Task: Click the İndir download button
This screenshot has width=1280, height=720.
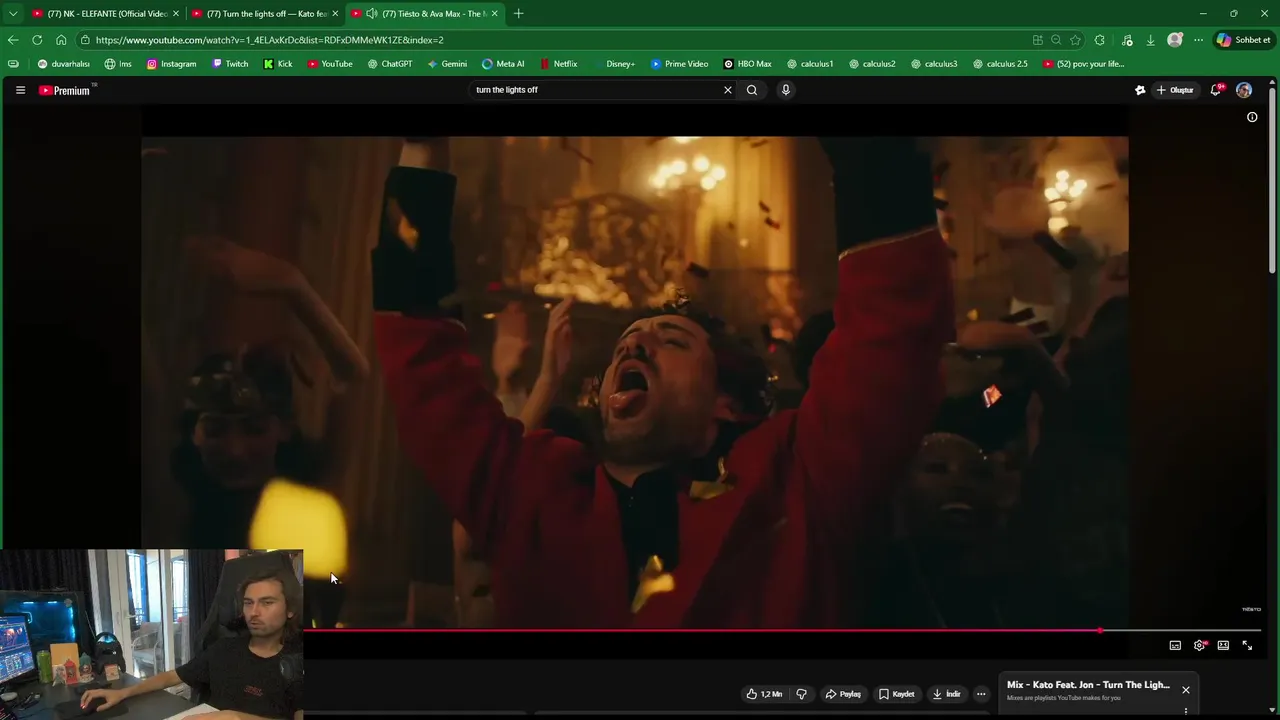Action: point(946,694)
